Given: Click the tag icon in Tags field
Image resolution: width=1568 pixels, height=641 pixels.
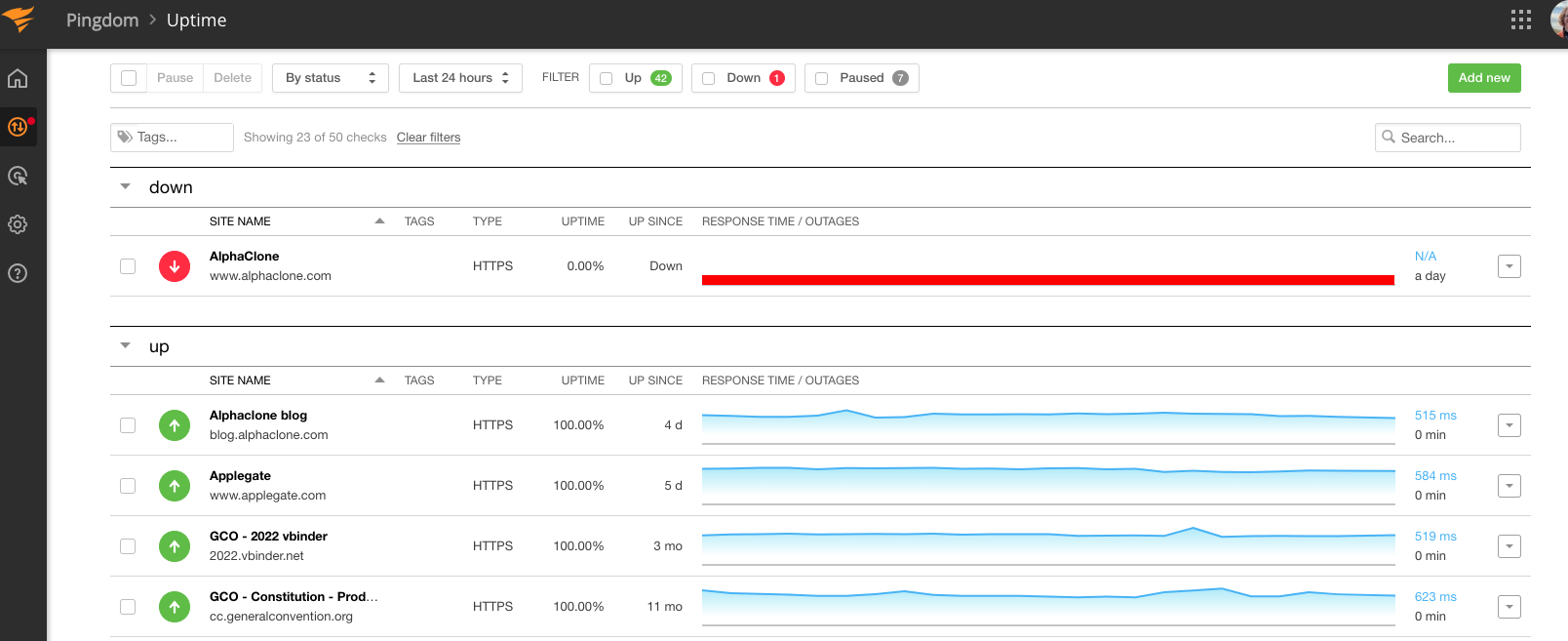Looking at the screenshot, I should pyautogui.click(x=125, y=138).
